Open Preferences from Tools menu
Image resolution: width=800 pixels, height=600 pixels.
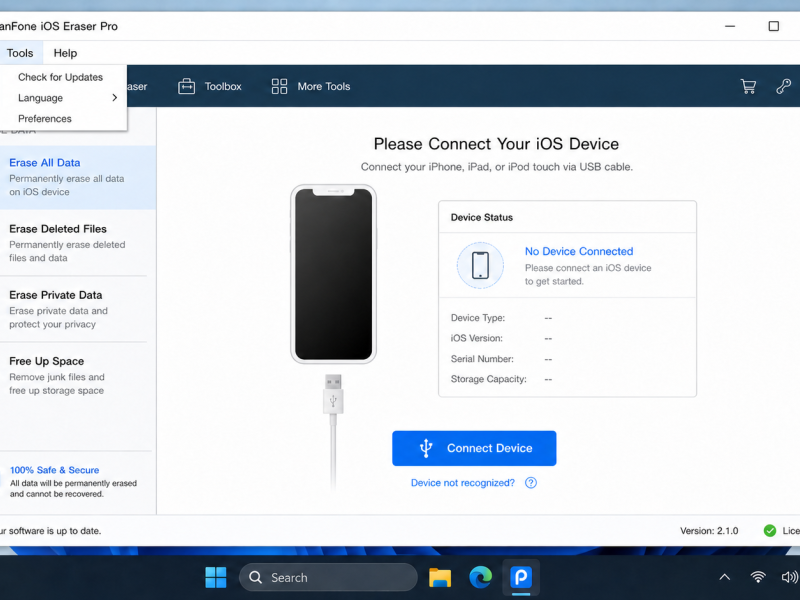[x=45, y=118]
